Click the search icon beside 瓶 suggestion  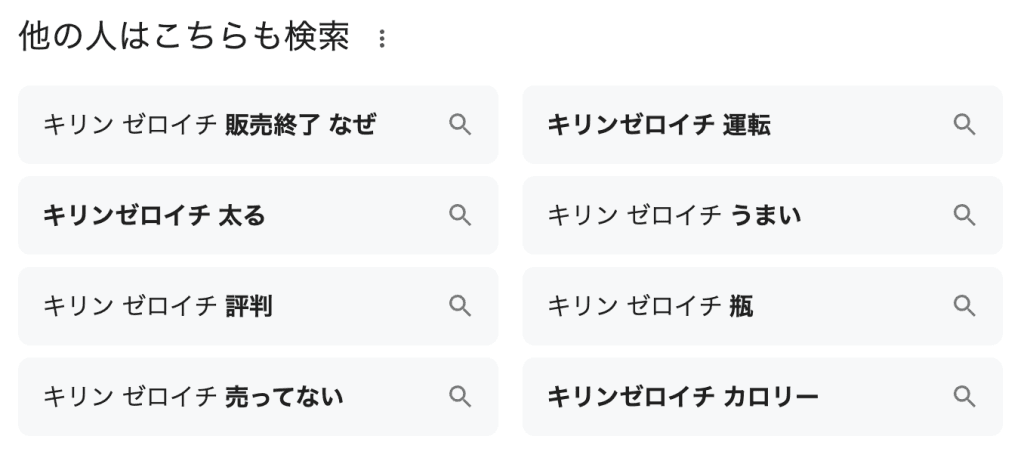[964, 306]
